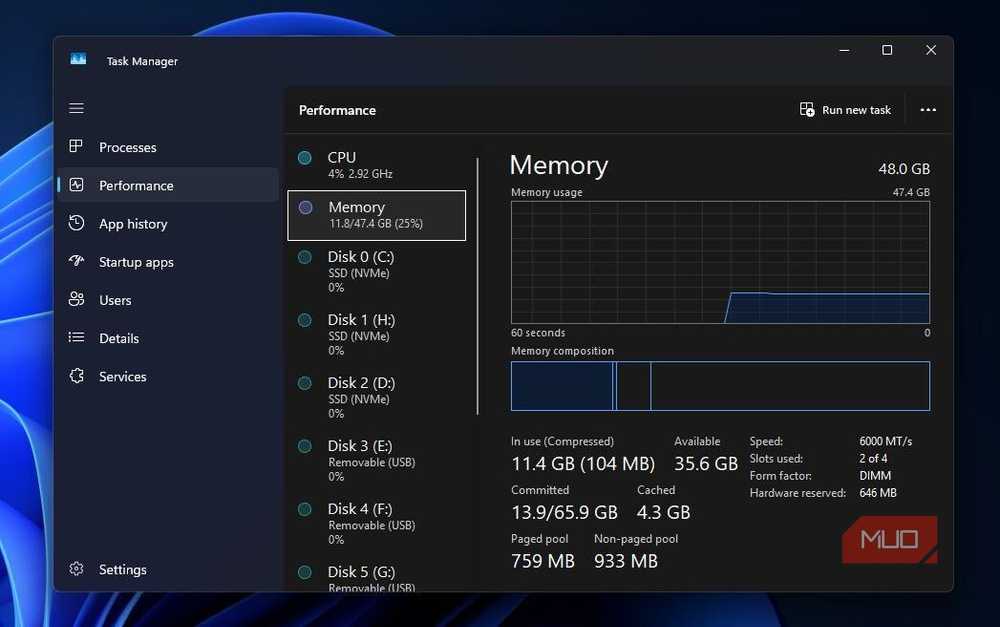
Task: Click the Run new task label
Action: [857, 110]
